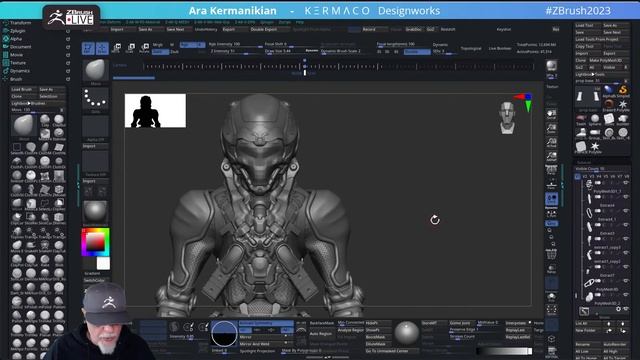The width and height of the screenshot is (640, 360).
Task: Select the SimpleBrush gold S tool
Action: tap(622, 90)
